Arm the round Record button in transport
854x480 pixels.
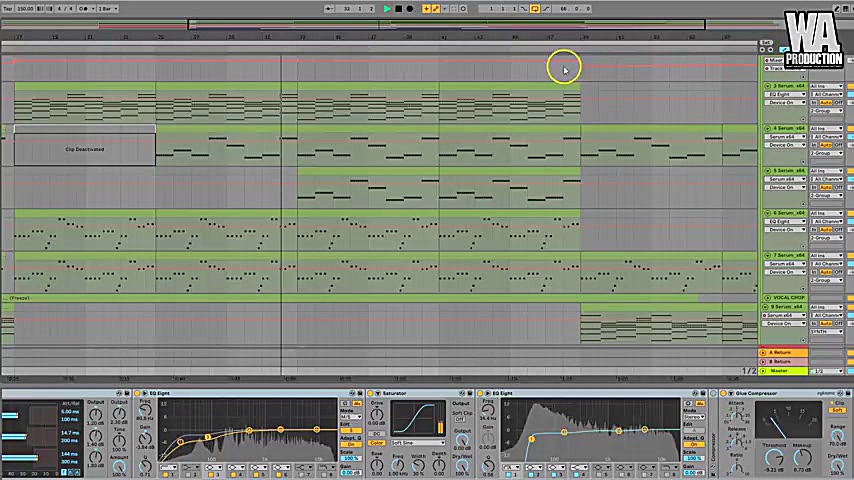410,9
